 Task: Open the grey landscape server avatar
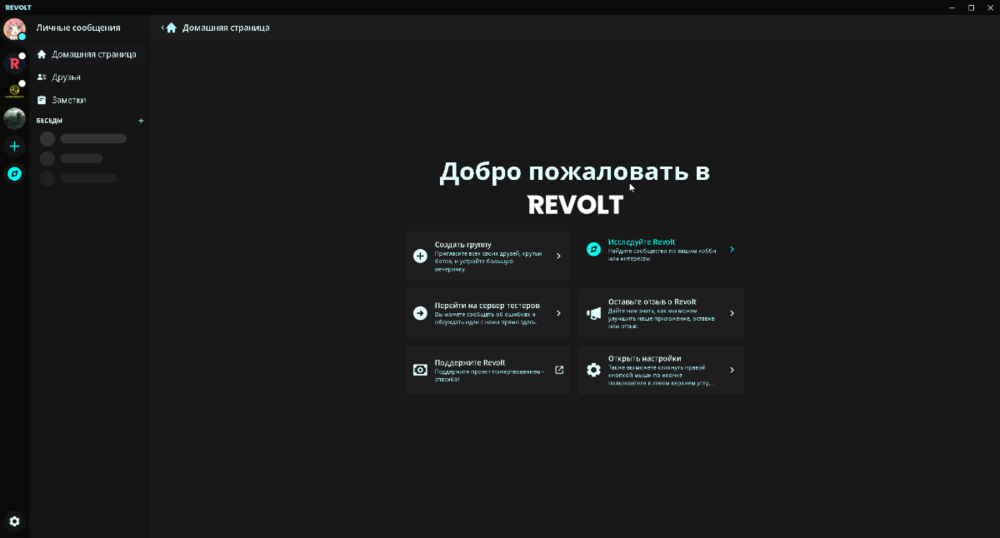(14, 119)
